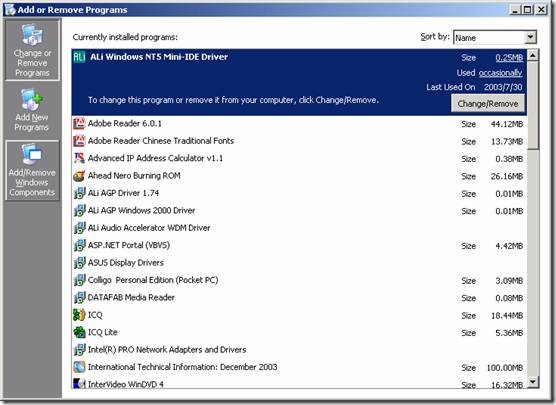Viewport: 556px width, 405px height.
Task: Click the window title bar icon
Action: [10, 10]
